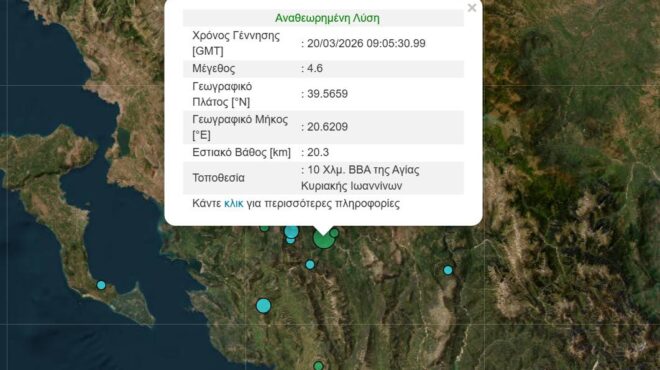Viewport: 660px width, 370px height.
Task: Select the cyan marker east of popup
Action: click(448, 270)
